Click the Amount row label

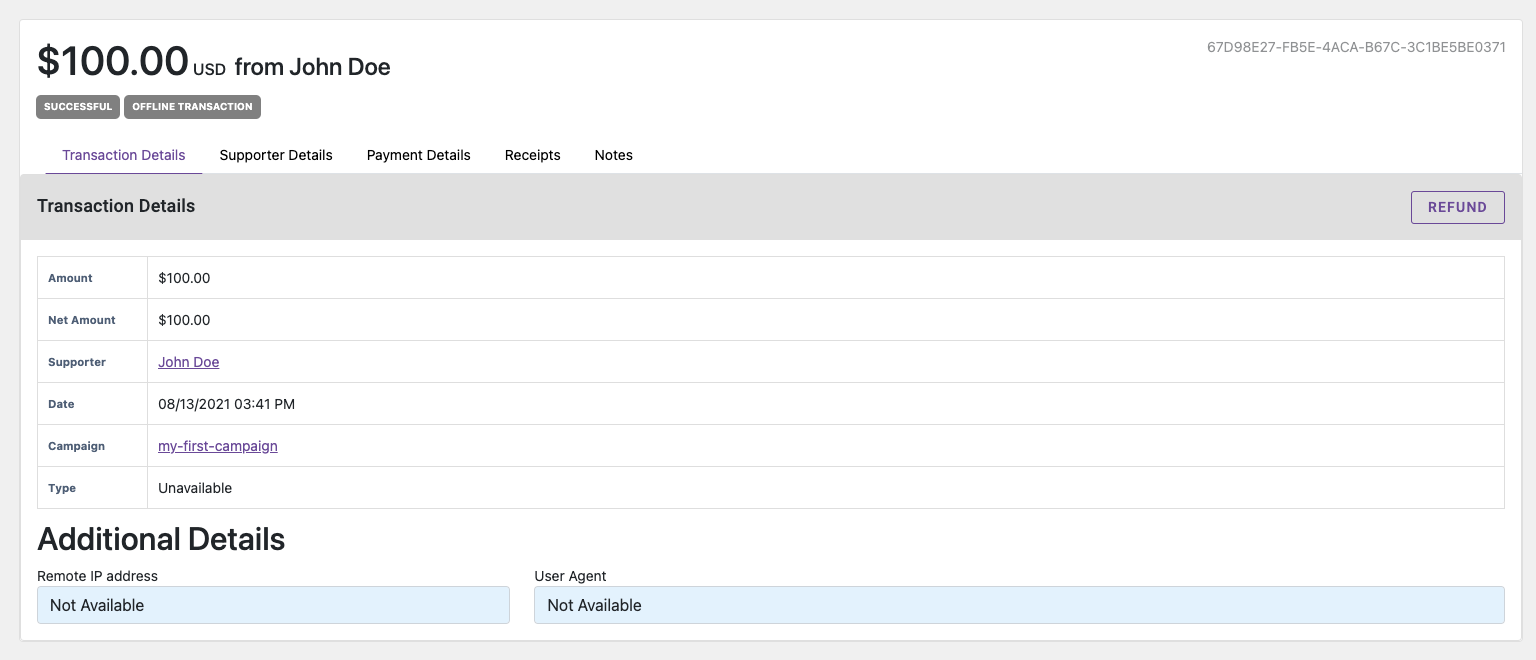70,278
